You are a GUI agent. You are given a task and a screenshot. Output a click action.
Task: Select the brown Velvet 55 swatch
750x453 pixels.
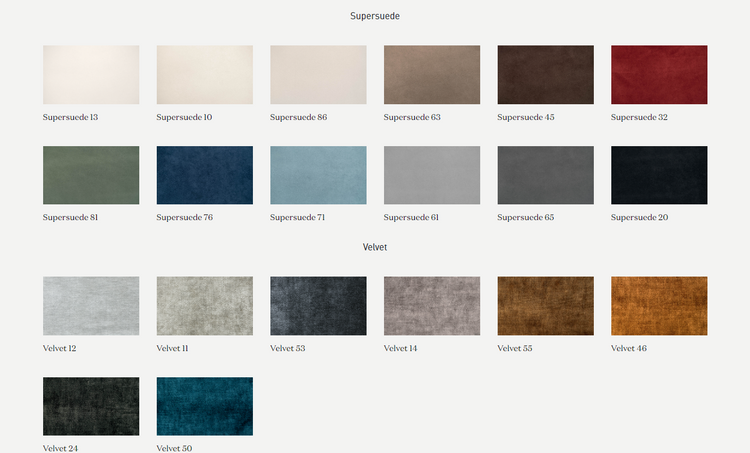coord(545,306)
